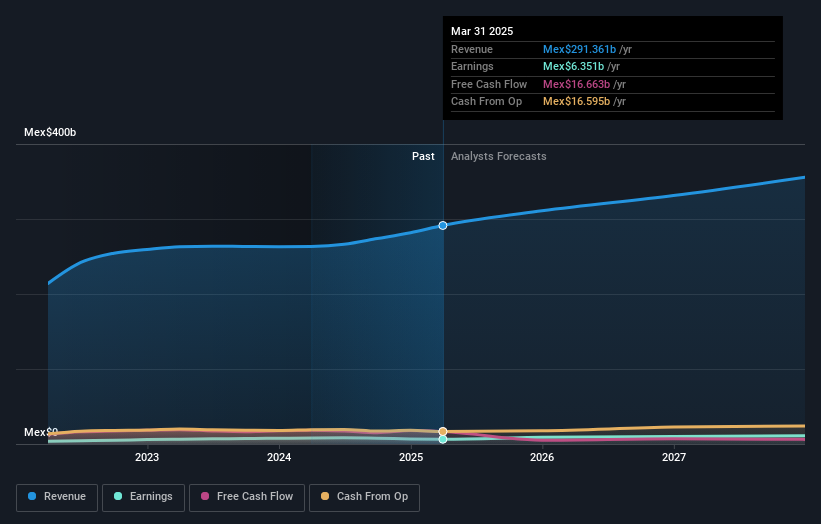Click the Mex$291.361b revenue value
This screenshot has width=821, height=524.
(x=579, y=49)
